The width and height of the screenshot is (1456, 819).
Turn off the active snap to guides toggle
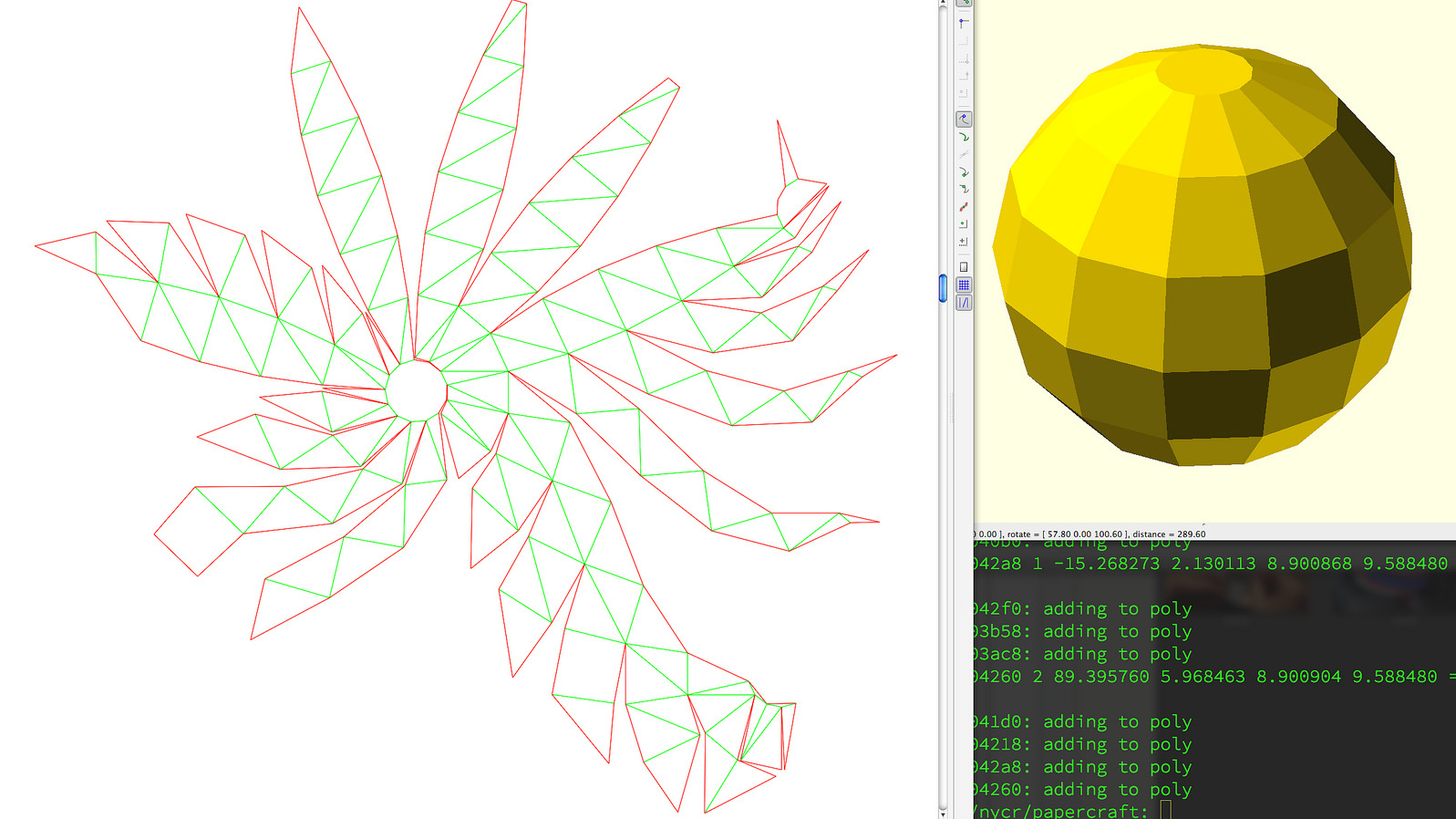pos(964,303)
